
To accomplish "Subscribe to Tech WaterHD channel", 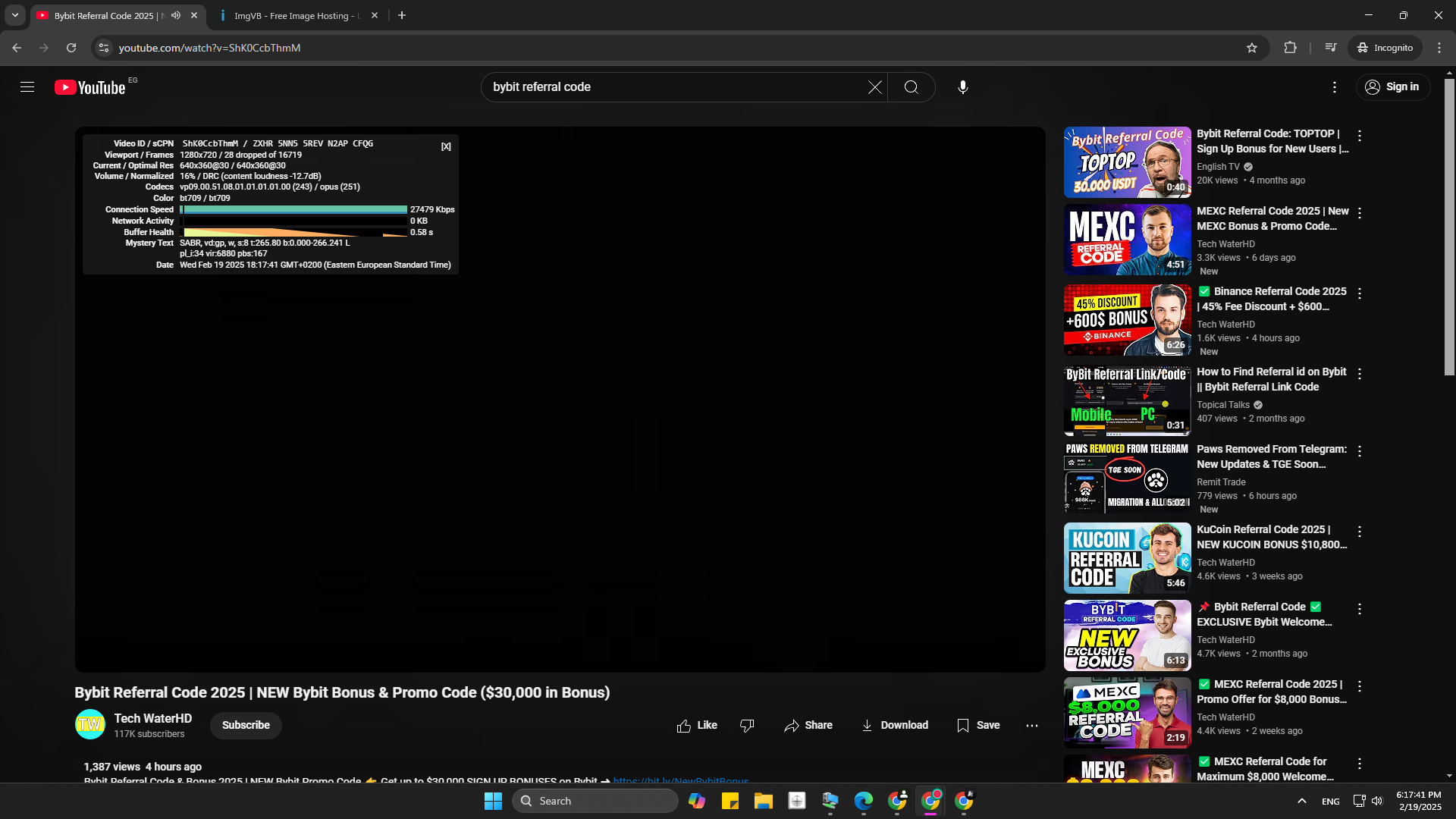I will click(x=246, y=726).
